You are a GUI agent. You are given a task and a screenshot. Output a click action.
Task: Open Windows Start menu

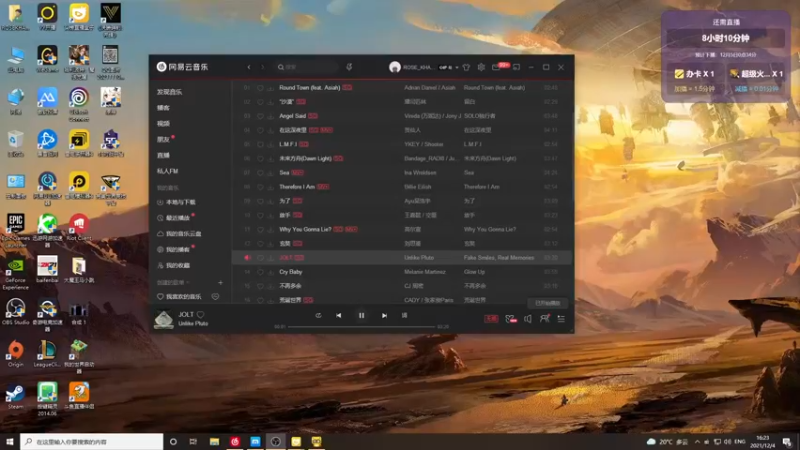(x=9, y=441)
